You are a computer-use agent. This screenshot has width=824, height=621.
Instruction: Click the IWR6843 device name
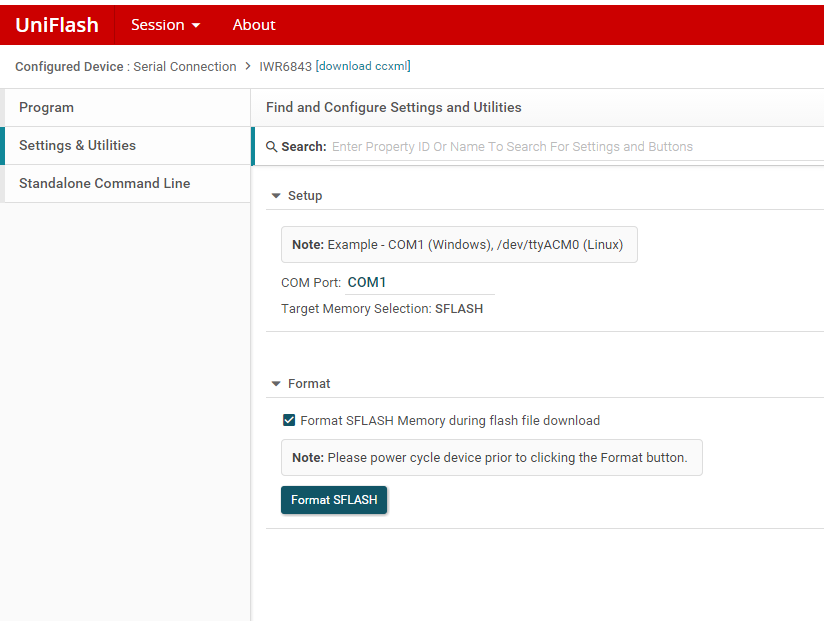[x=285, y=67]
